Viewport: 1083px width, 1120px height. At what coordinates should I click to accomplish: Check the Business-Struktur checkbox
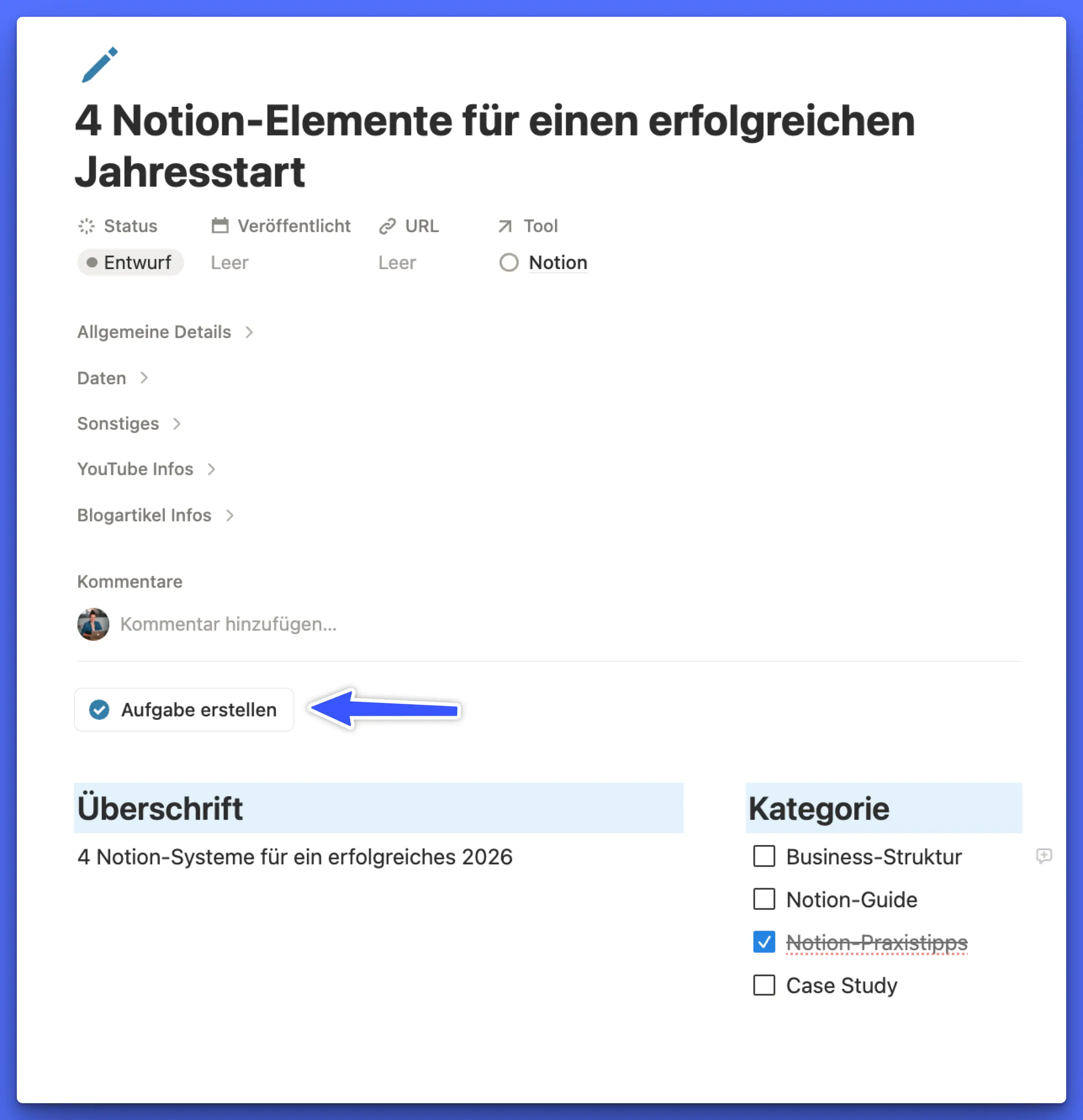764,856
